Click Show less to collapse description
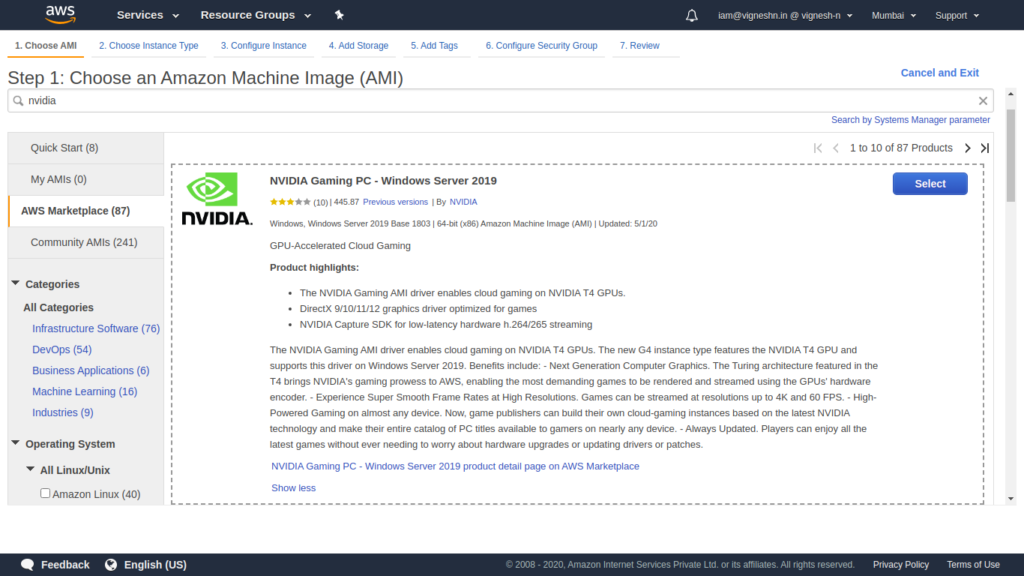The image size is (1024, 576). click(x=293, y=488)
